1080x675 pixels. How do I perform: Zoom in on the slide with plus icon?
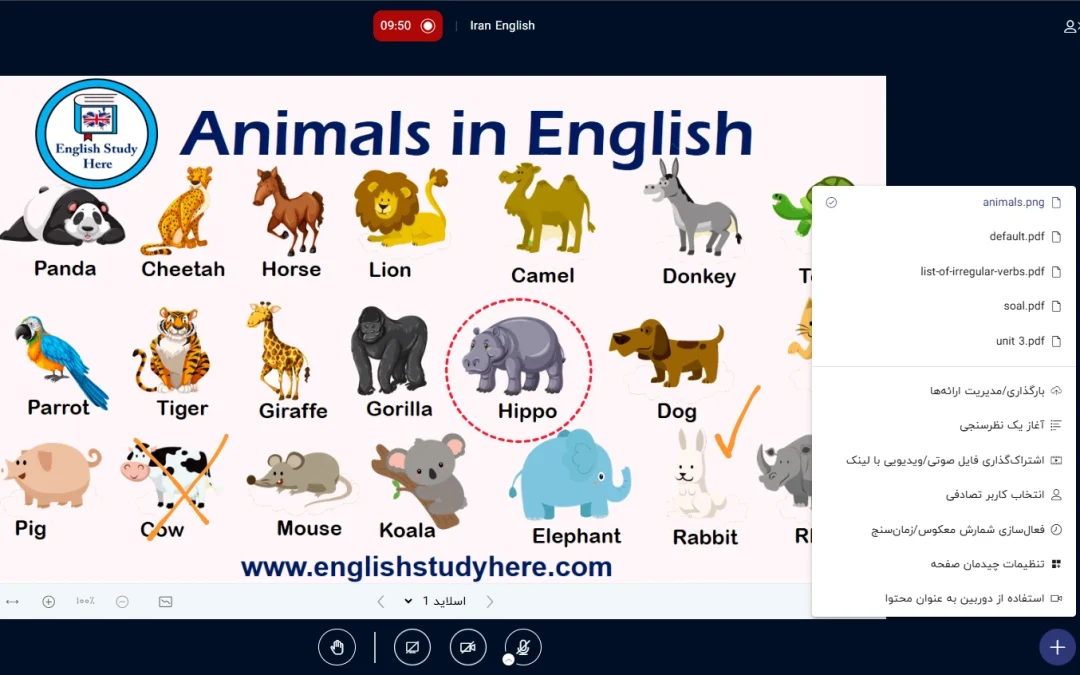coord(48,601)
